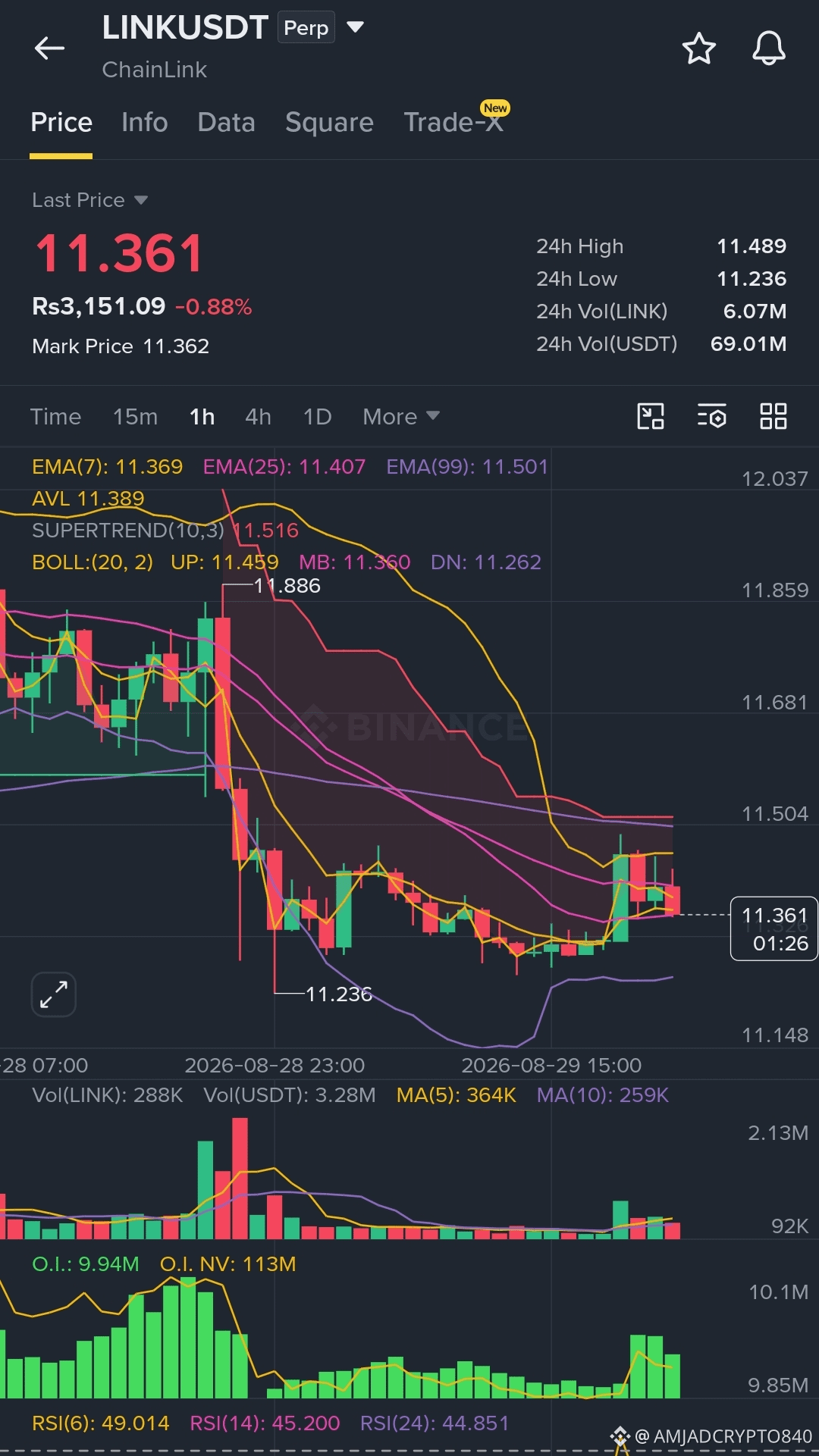The width and height of the screenshot is (819, 1456).
Task: Open the More timeframes dropdown
Action: tap(400, 416)
